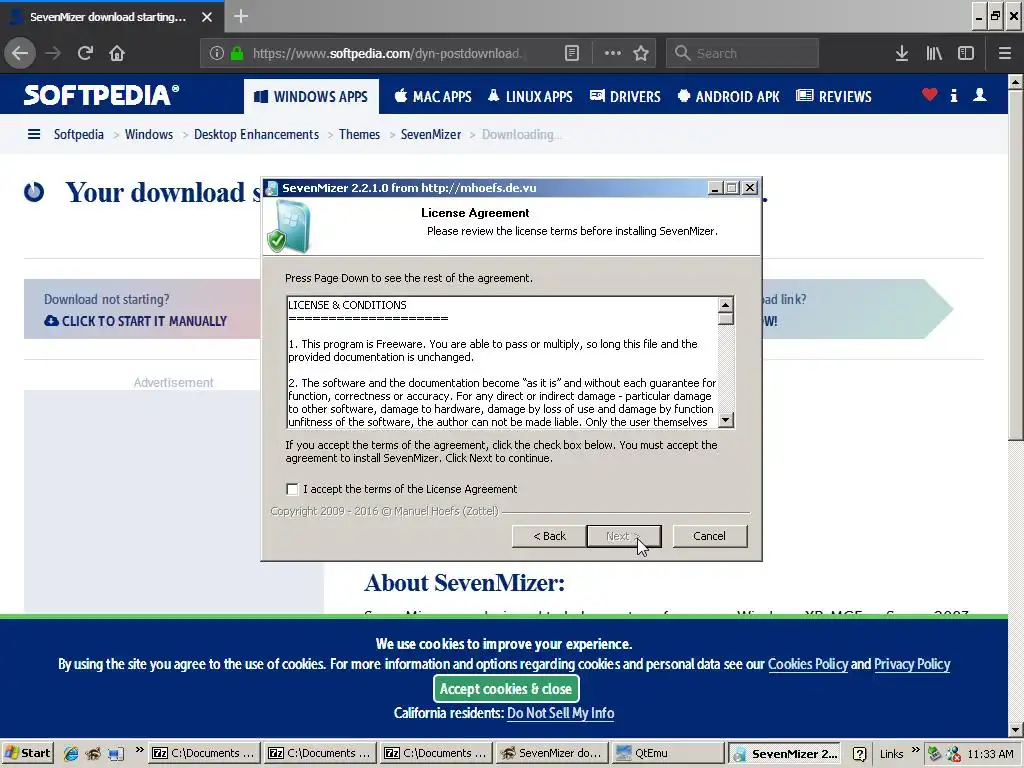This screenshot has width=1024, height=768.
Task: Click to start download manually
Action: pyautogui.click(x=135, y=321)
